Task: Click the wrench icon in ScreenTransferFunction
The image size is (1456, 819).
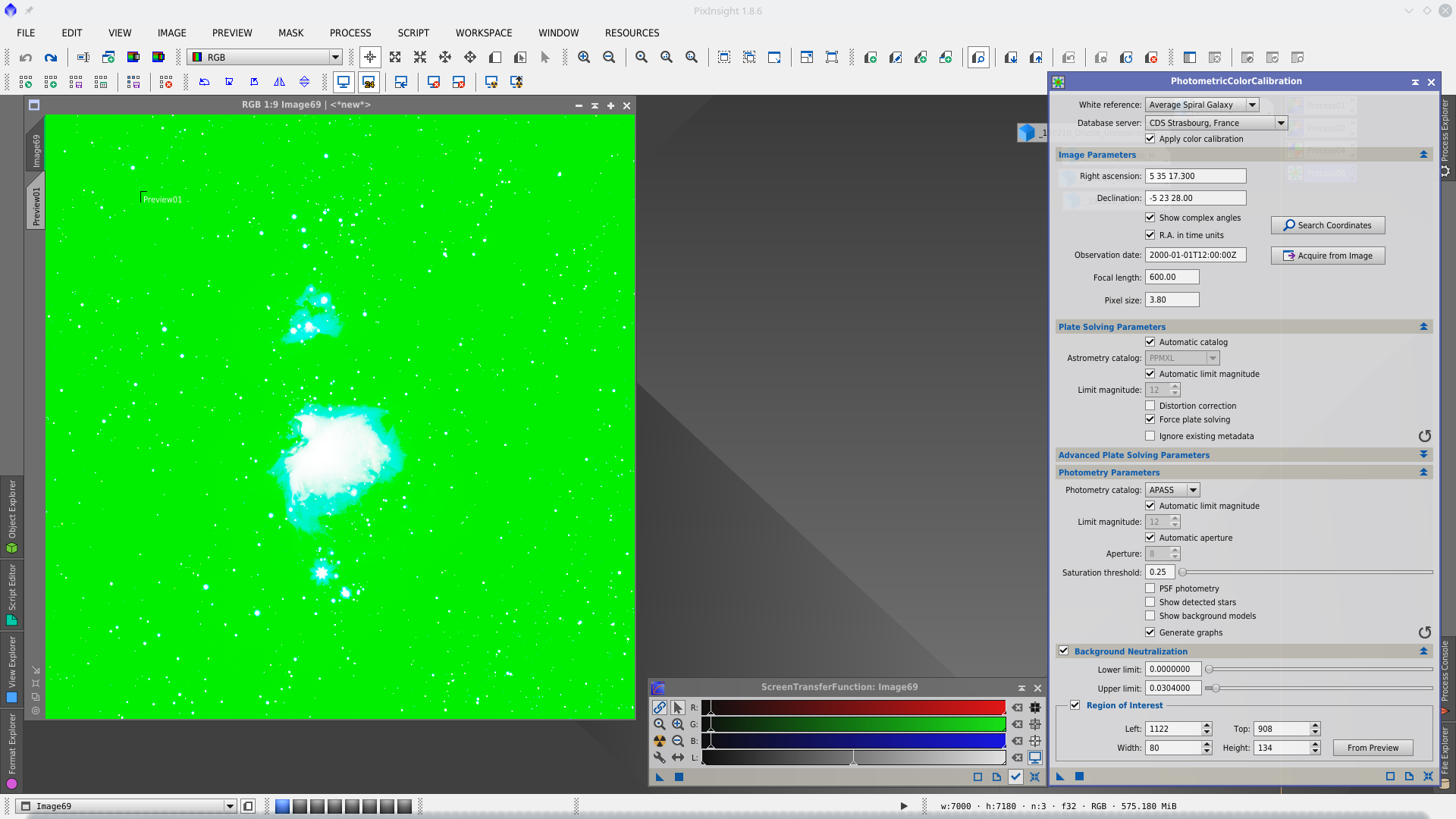Action: click(660, 758)
